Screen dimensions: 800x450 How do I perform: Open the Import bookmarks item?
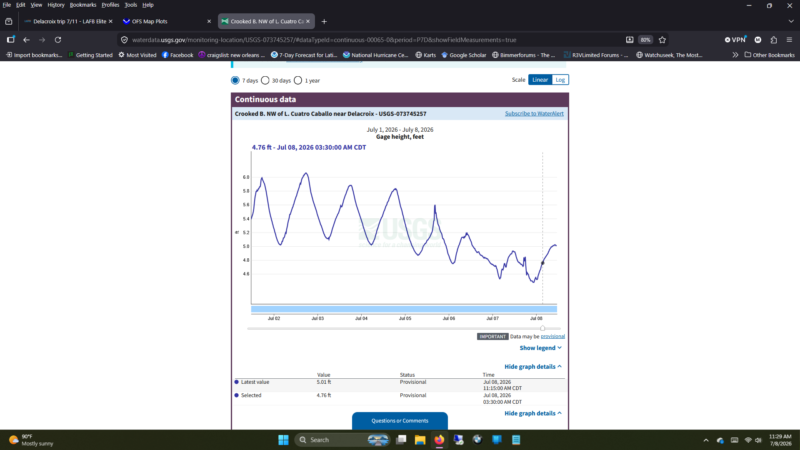coord(34,55)
